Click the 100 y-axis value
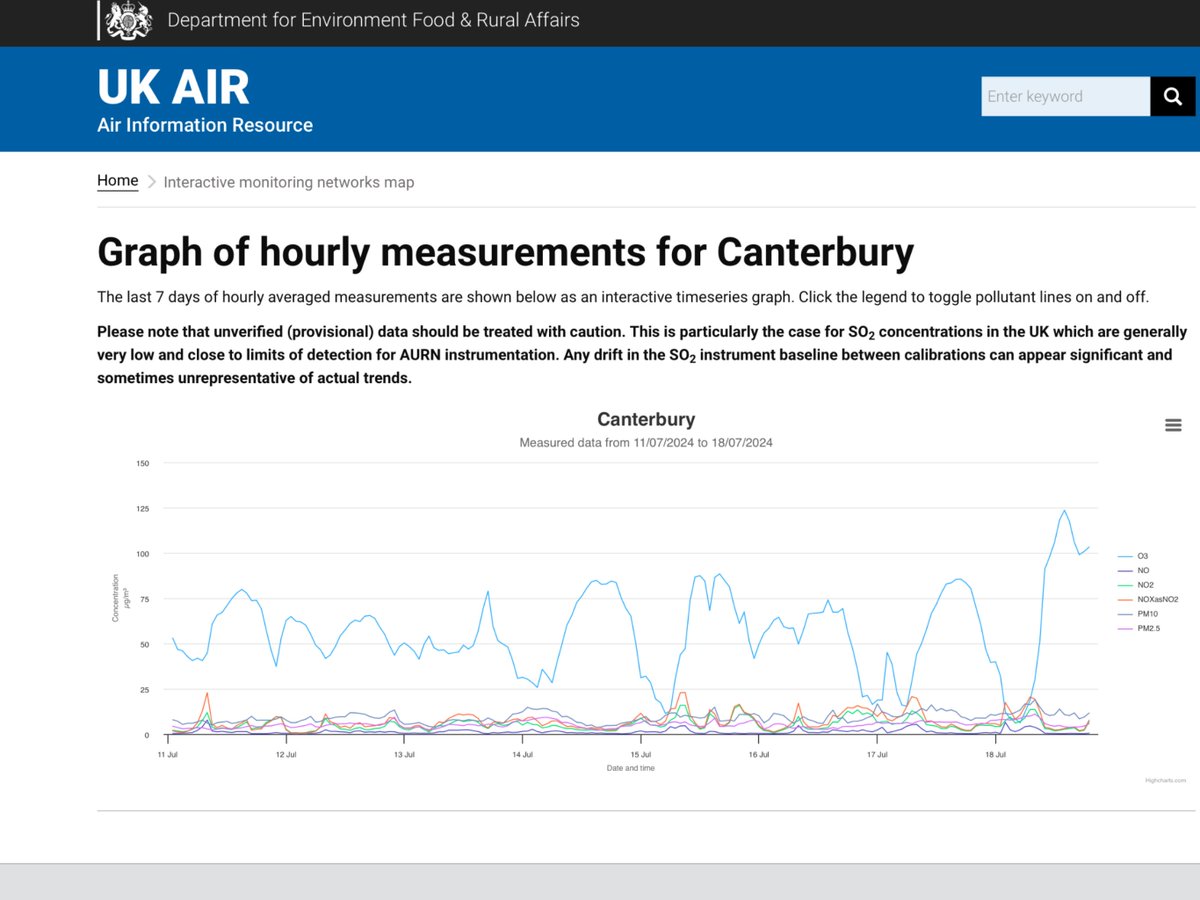The height and width of the screenshot is (900, 1200). (142, 554)
